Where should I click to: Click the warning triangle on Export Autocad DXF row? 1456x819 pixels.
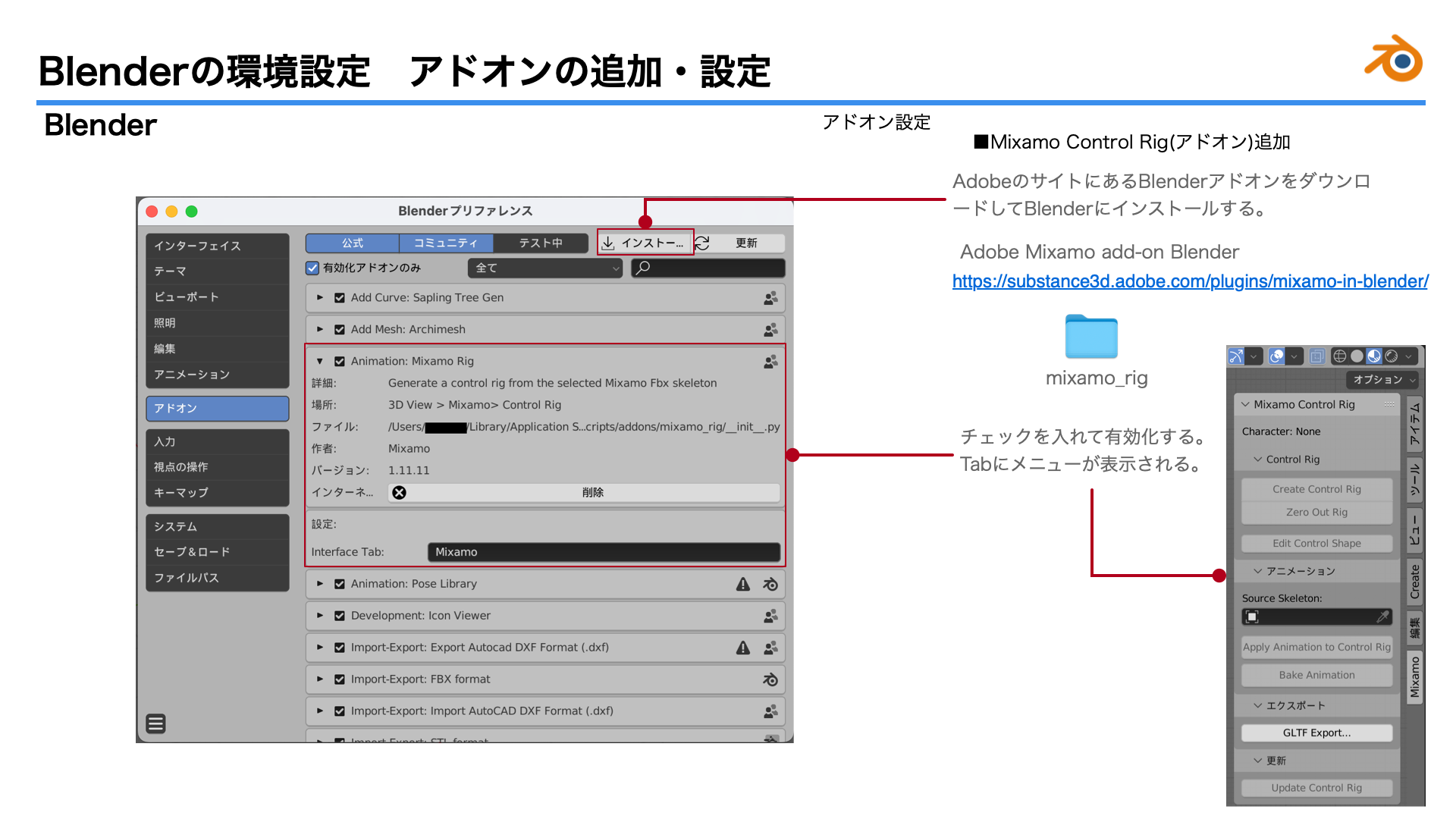coord(743,648)
